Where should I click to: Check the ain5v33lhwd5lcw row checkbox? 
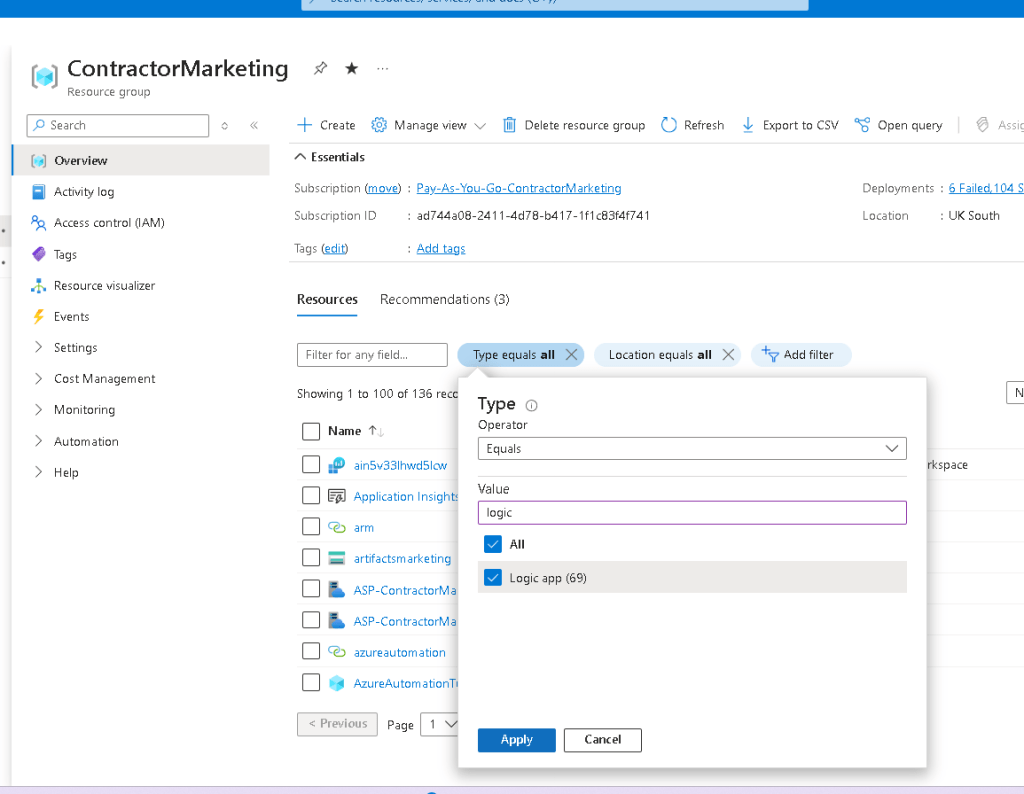[311, 464]
